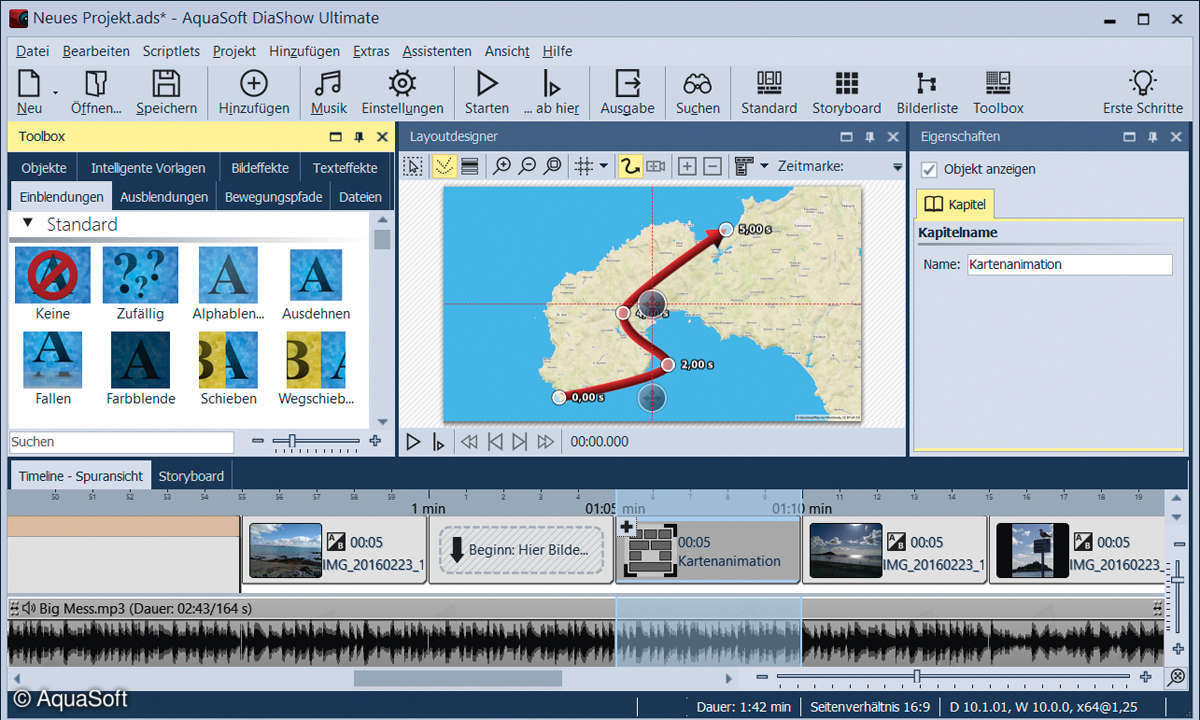
Task: Jump to next item in Layoutdesigner preview
Action: click(x=519, y=441)
